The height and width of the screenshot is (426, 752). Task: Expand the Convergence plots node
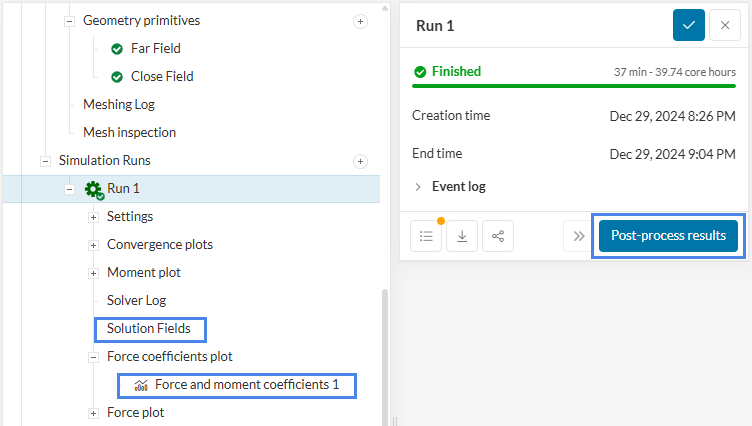pos(93,245)
